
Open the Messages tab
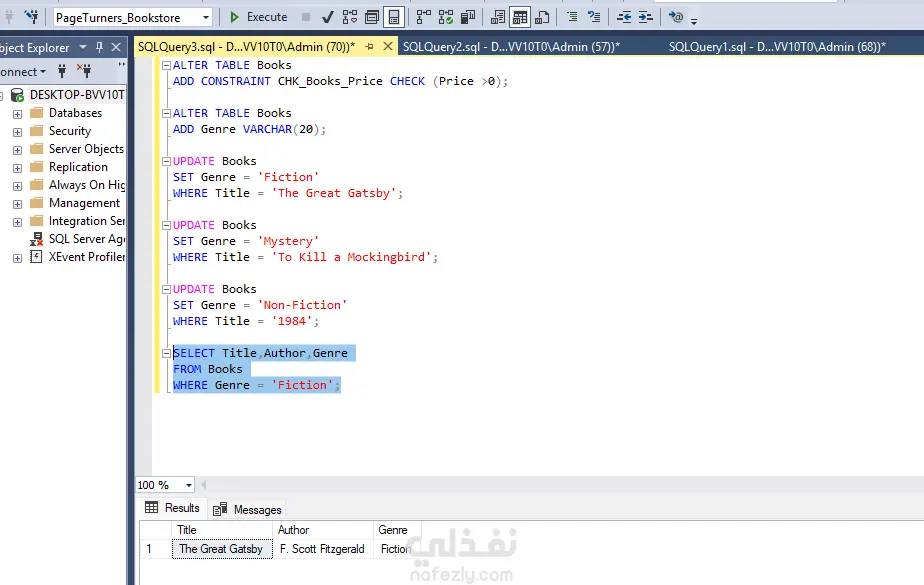[x=247, y=509]
